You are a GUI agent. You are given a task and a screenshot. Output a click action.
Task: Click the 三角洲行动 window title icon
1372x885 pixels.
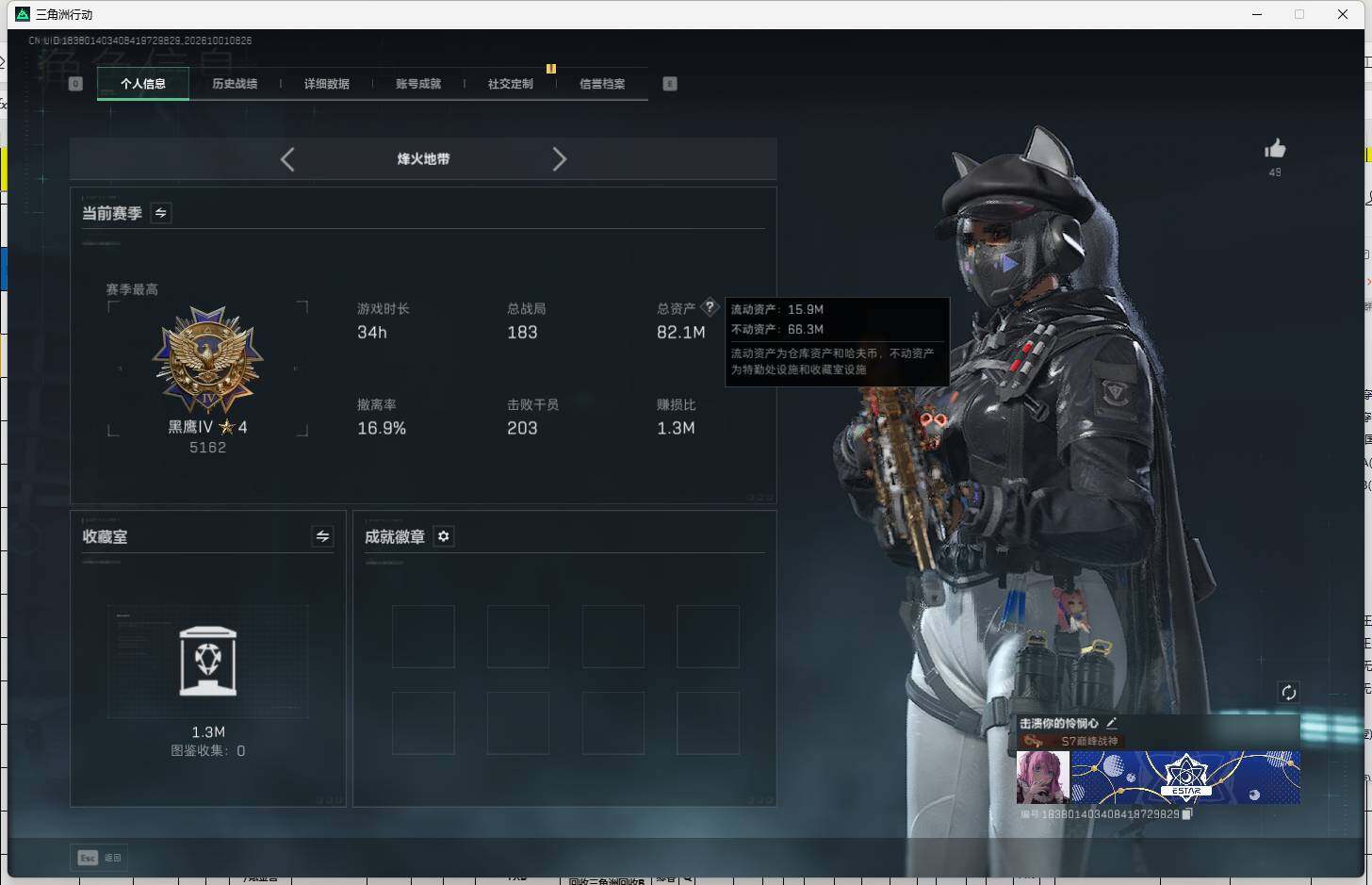point(23,14)
